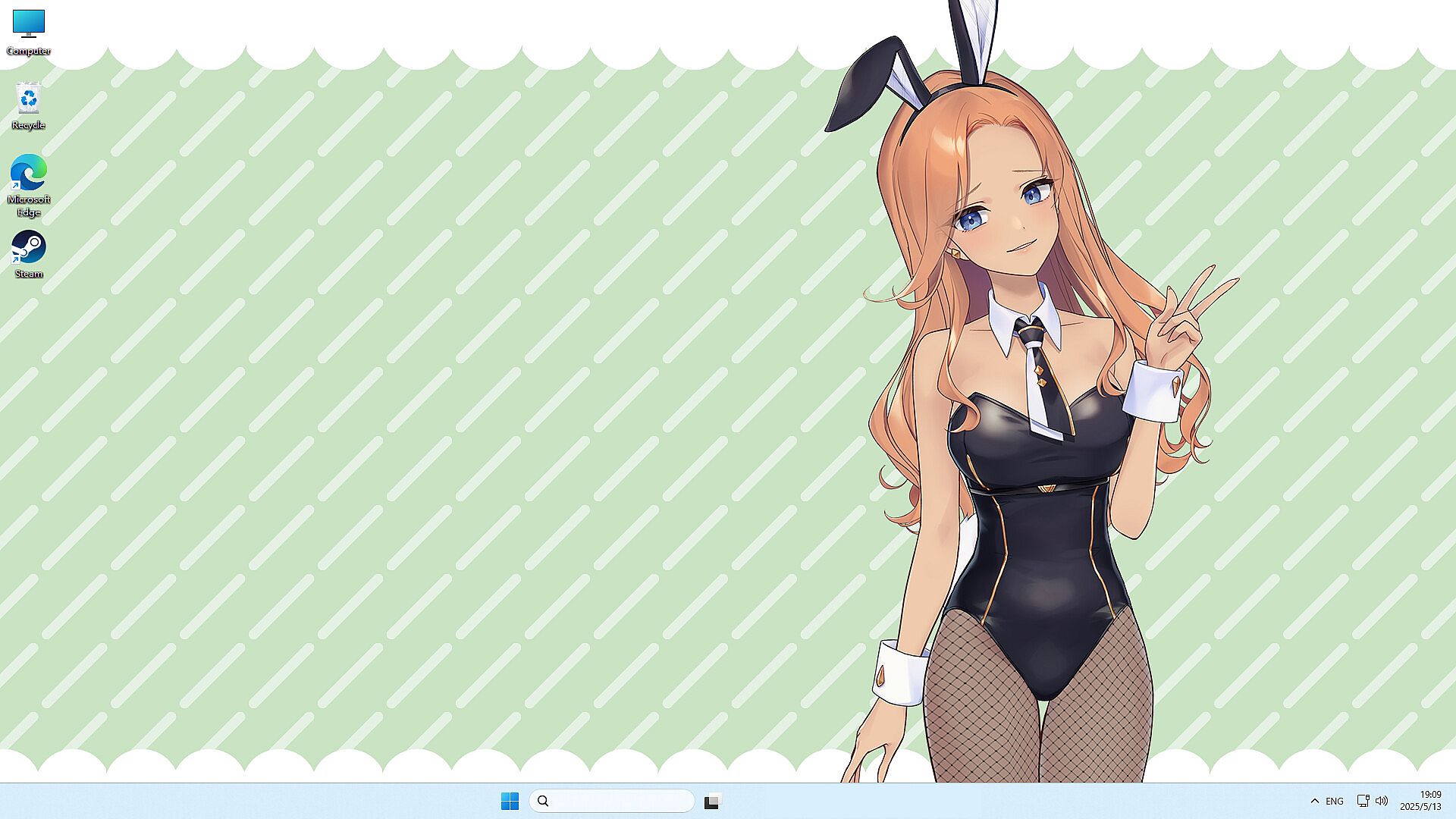Screen dimensions: 1456x819
Task: Open the network status tray icon
Action: tap(1363, 801)
